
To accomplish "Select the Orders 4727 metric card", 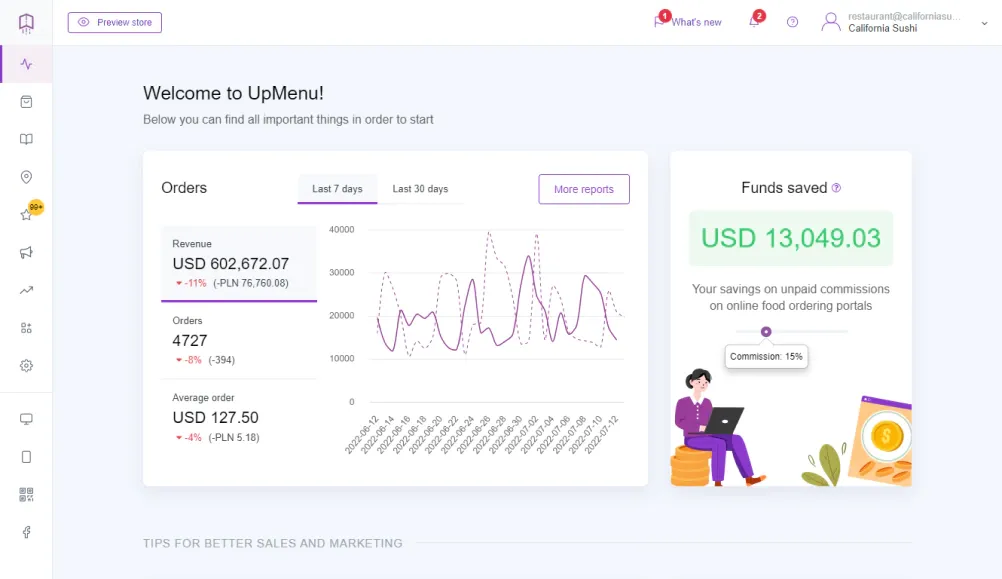I will tap(239, 340).
